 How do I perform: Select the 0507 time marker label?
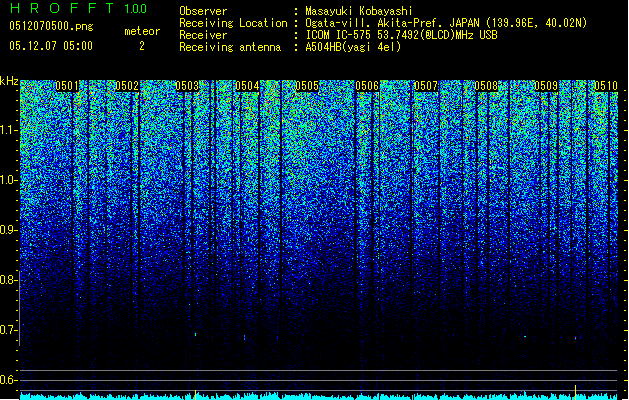(426, 86)
